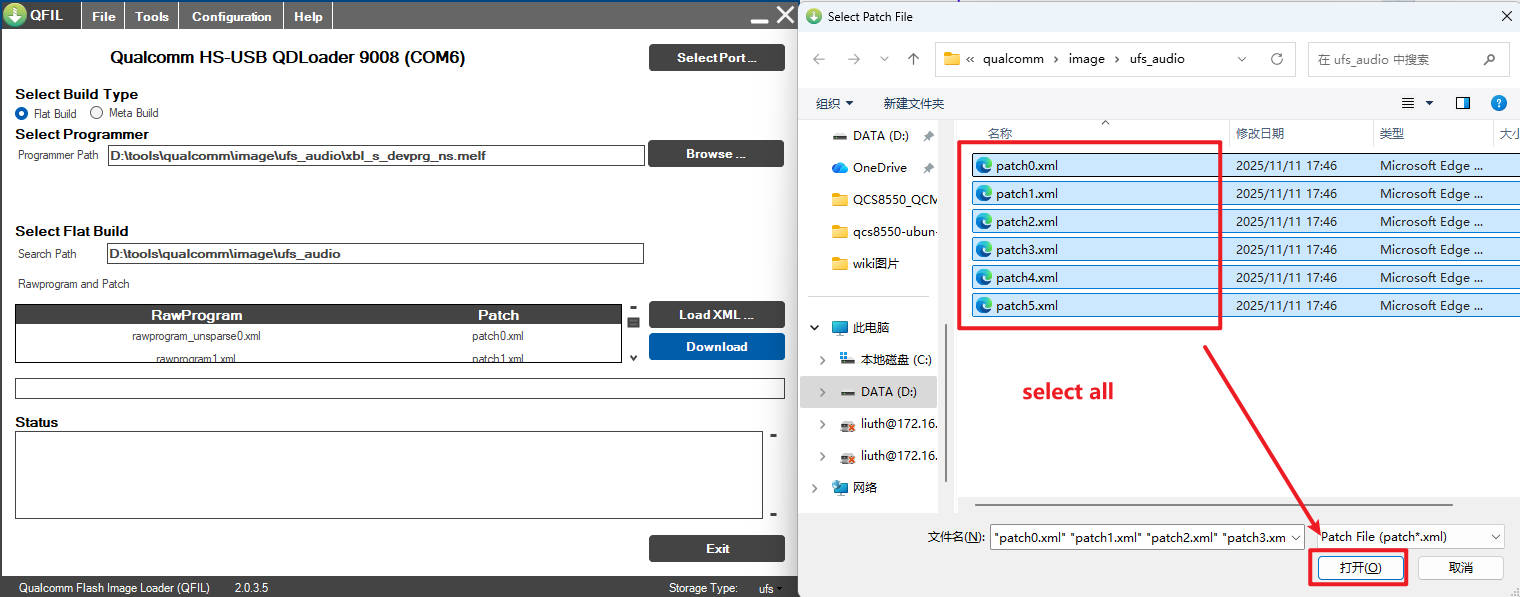This screenshot has width=1520, height=597.
Task: Click the blue Download button
Action: [716, 347]
